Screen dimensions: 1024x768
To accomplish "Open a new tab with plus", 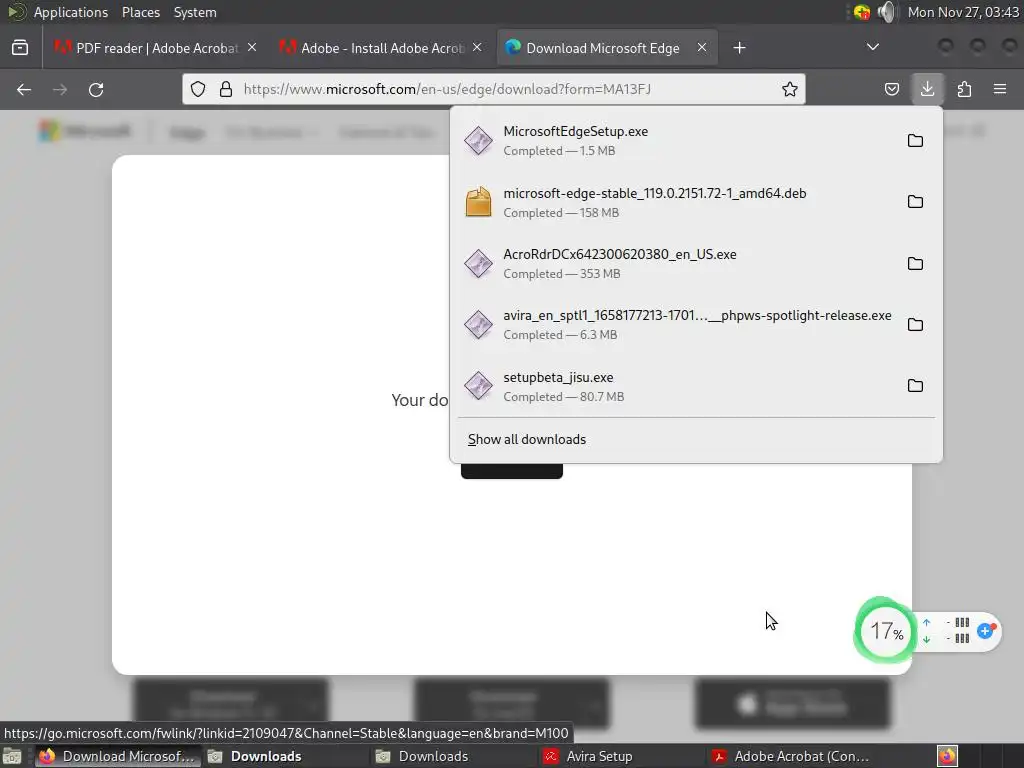I will tap(739, 48).
